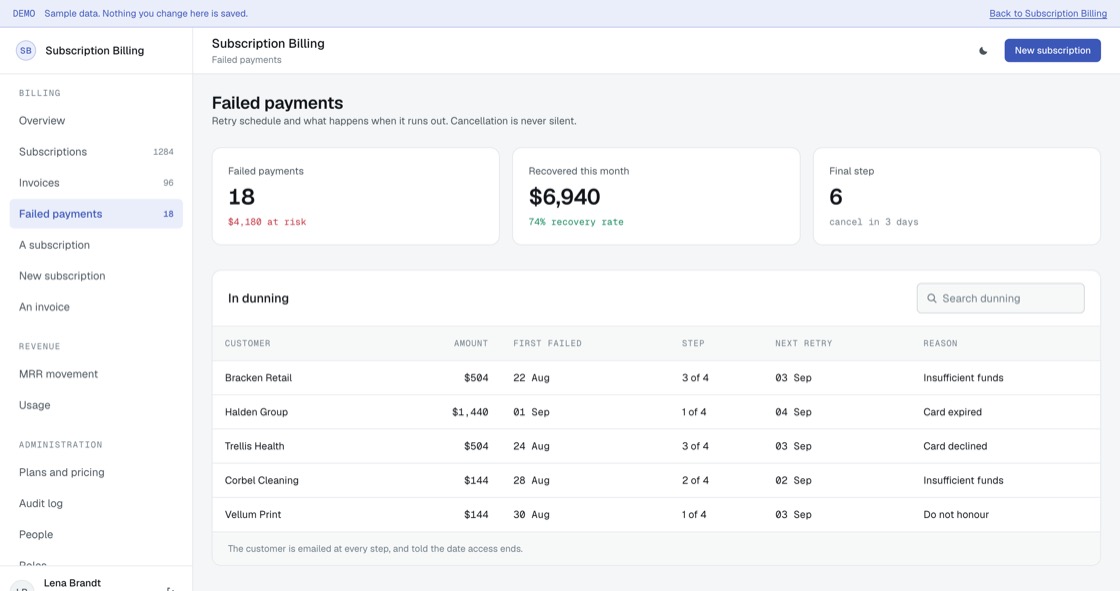Click the $1,440 amount cell

click(470, 412)
